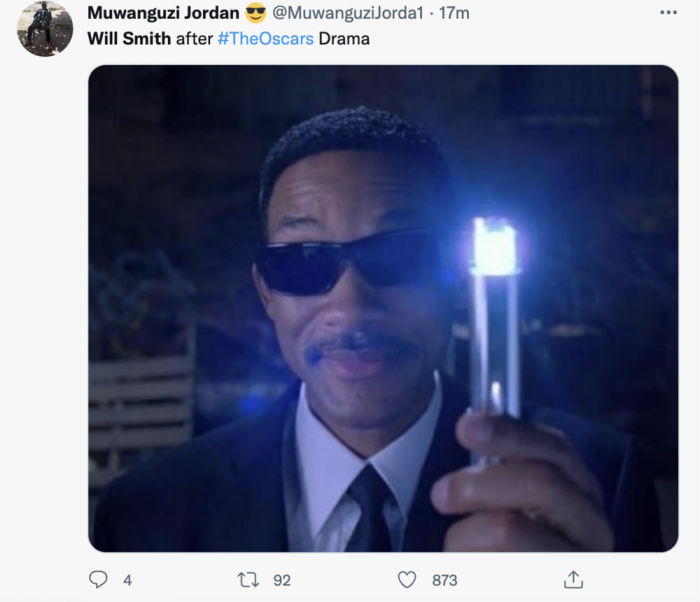
Task: Click the bold "Will Smith" tweet text
Action: click(x=129, y=38)
